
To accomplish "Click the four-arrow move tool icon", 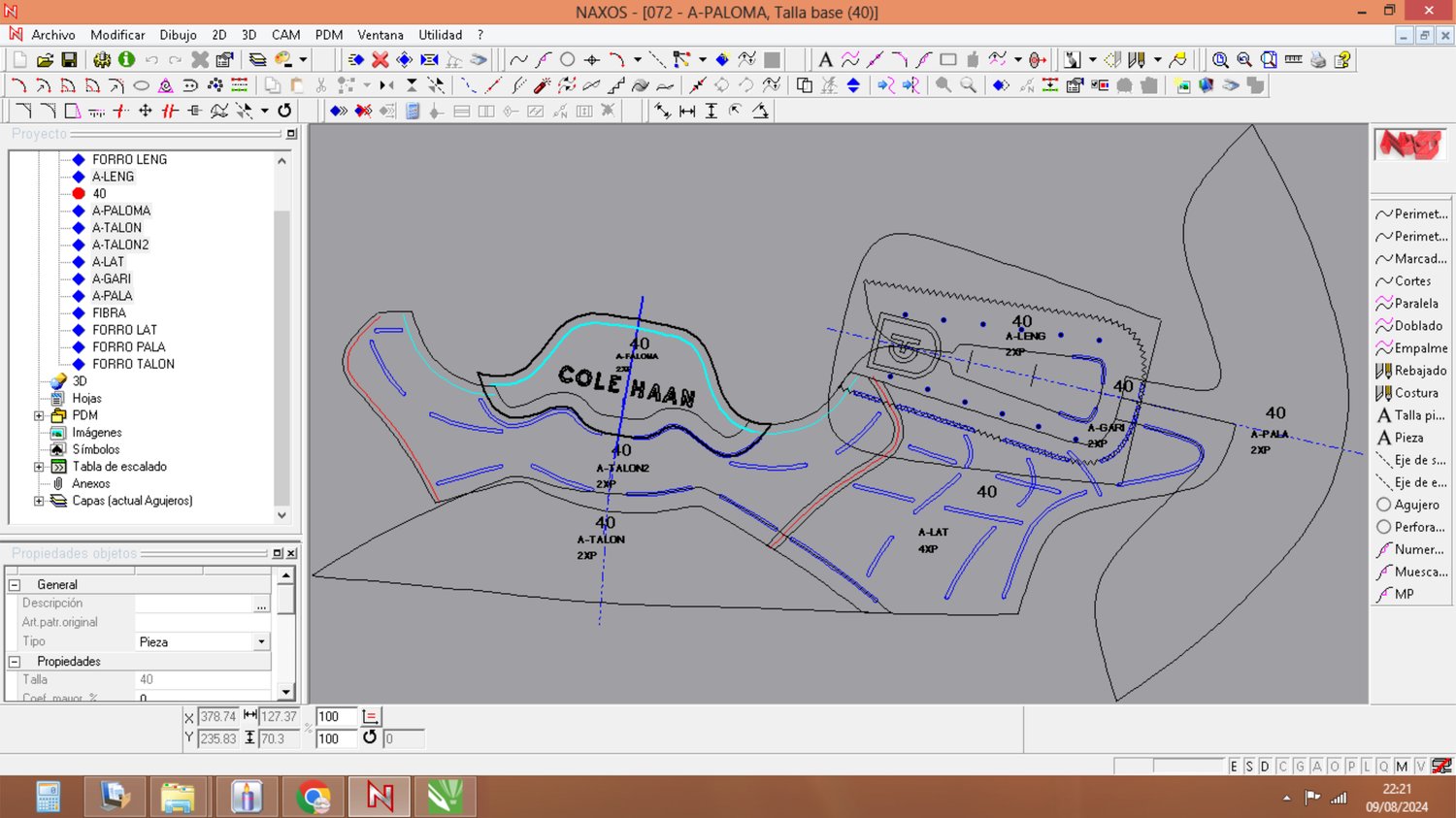I will point(146,111).
